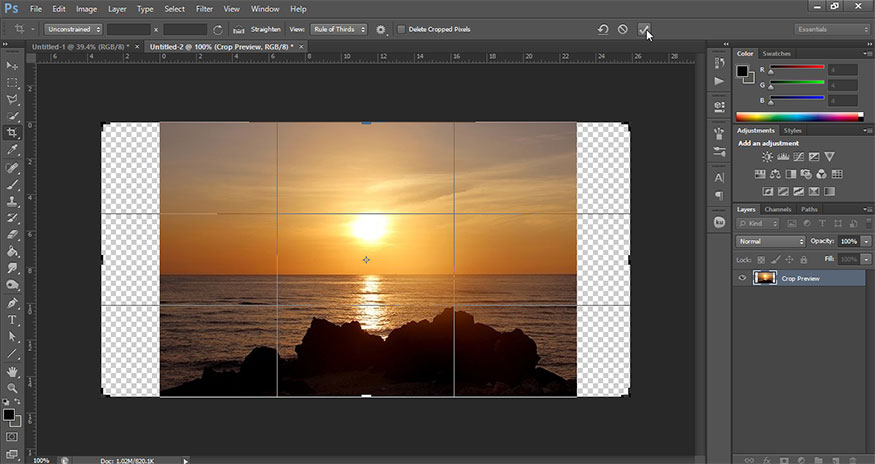Enable Delete Cropped Pixels checkbox
875x464 pixels.
402,30
